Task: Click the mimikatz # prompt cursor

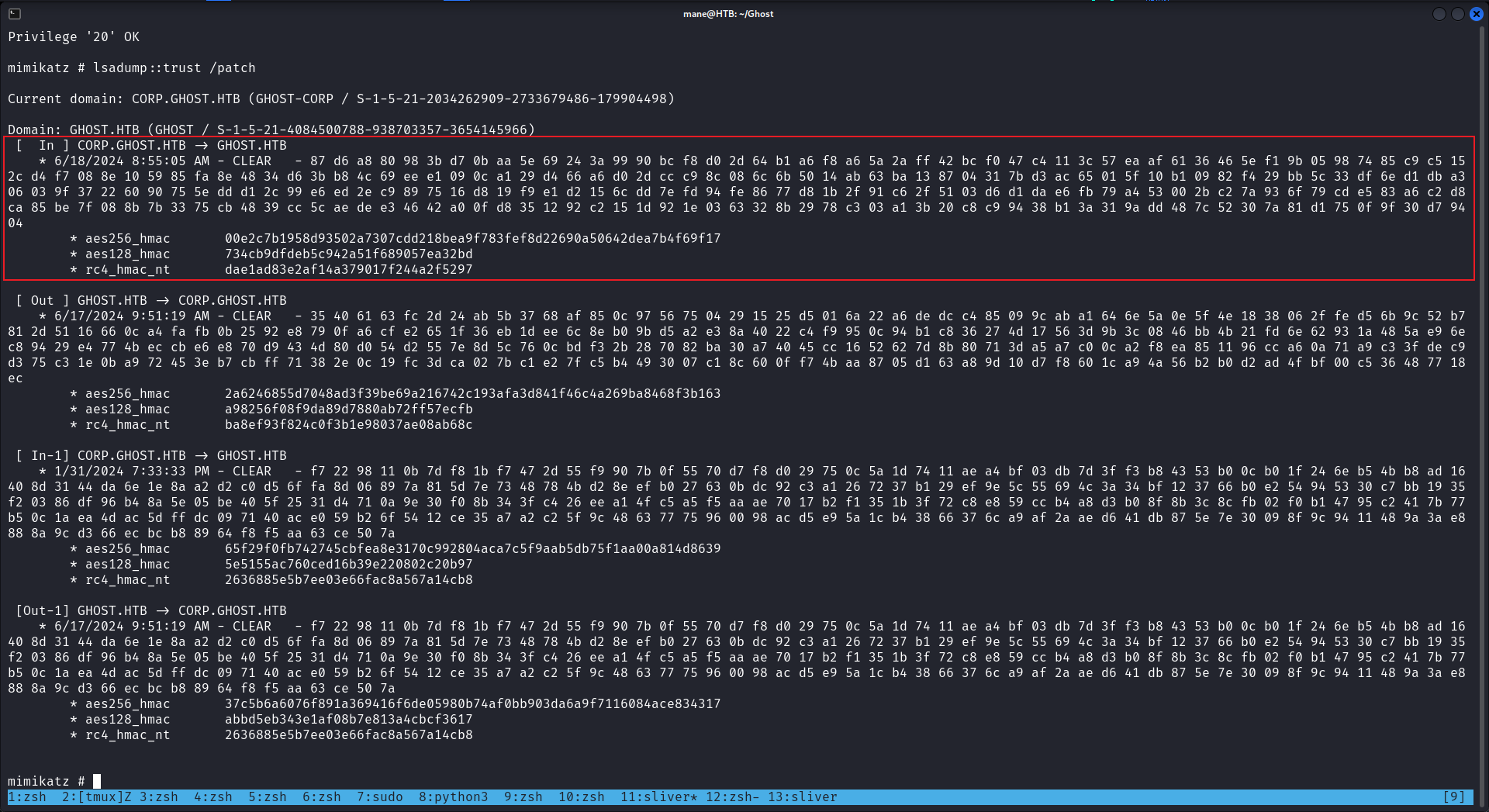Action: pyautogui.click(x=97, y=781)
